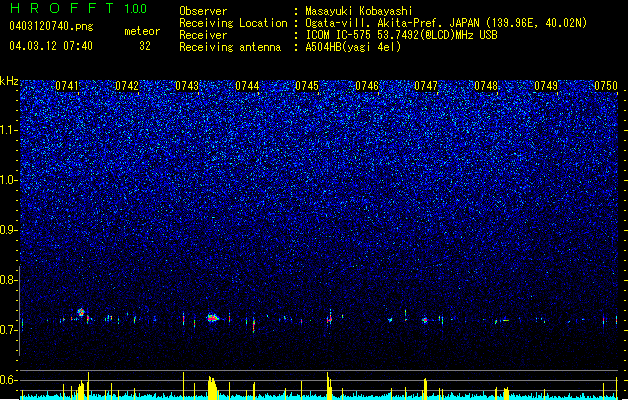Viewport: 629px width, 400px height.
Task: Click the 0.7 kHz frequency axis label
Action: (x=9, y=330)
